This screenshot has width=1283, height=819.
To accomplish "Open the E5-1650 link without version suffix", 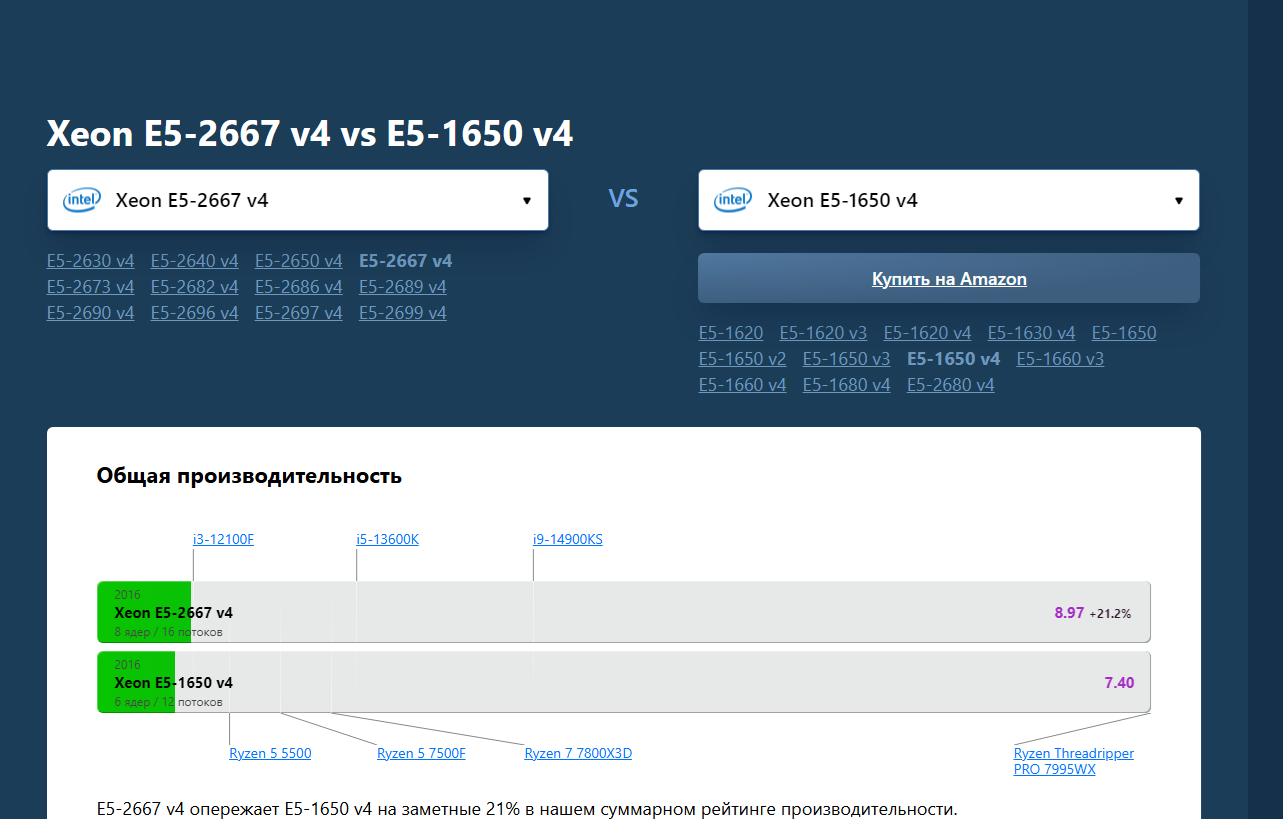I will 1124,333.
